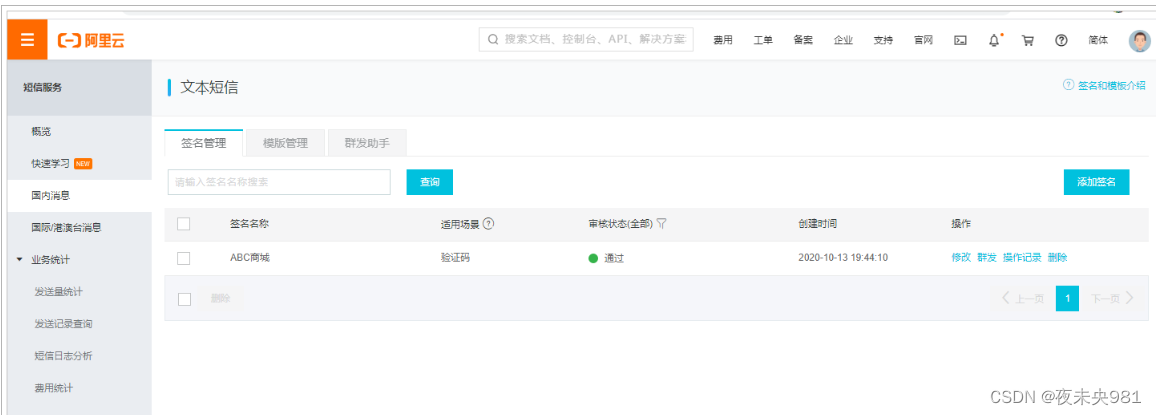Click 操作记录 for ABC商城

click(1022, 258)
